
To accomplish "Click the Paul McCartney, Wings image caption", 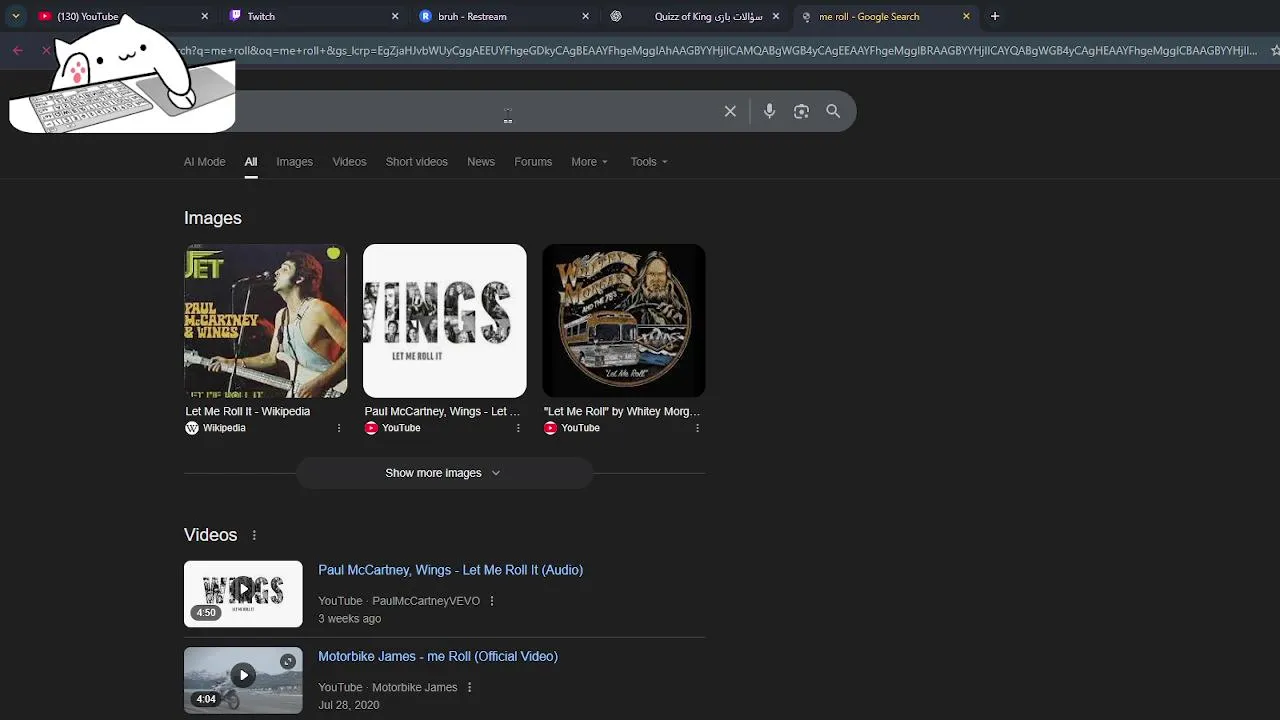I will pos(442,411).
